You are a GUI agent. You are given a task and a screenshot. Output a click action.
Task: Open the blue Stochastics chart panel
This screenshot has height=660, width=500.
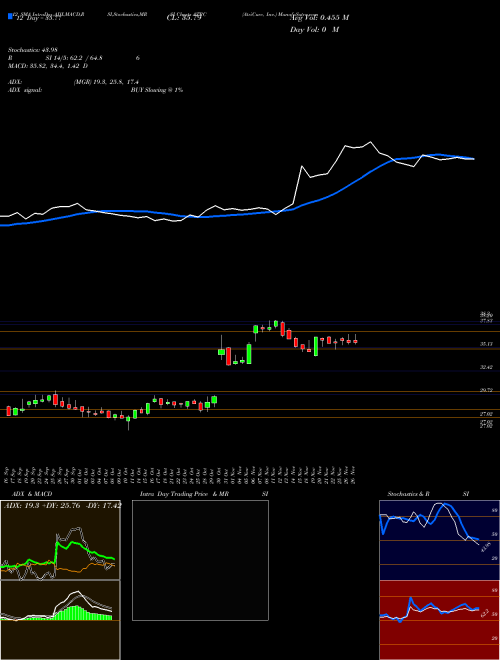tap(439, 540)
